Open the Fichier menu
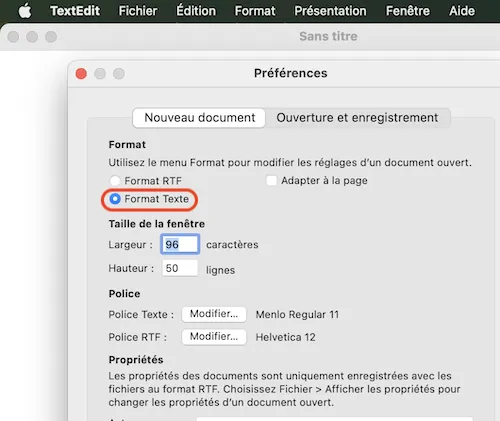This screenshot has height=421, width=500. [x=138, y=11]
